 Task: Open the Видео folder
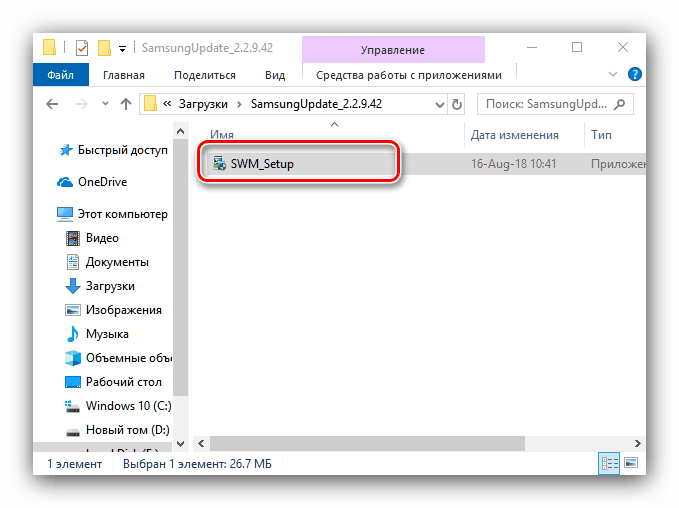[x=102, y=238]
